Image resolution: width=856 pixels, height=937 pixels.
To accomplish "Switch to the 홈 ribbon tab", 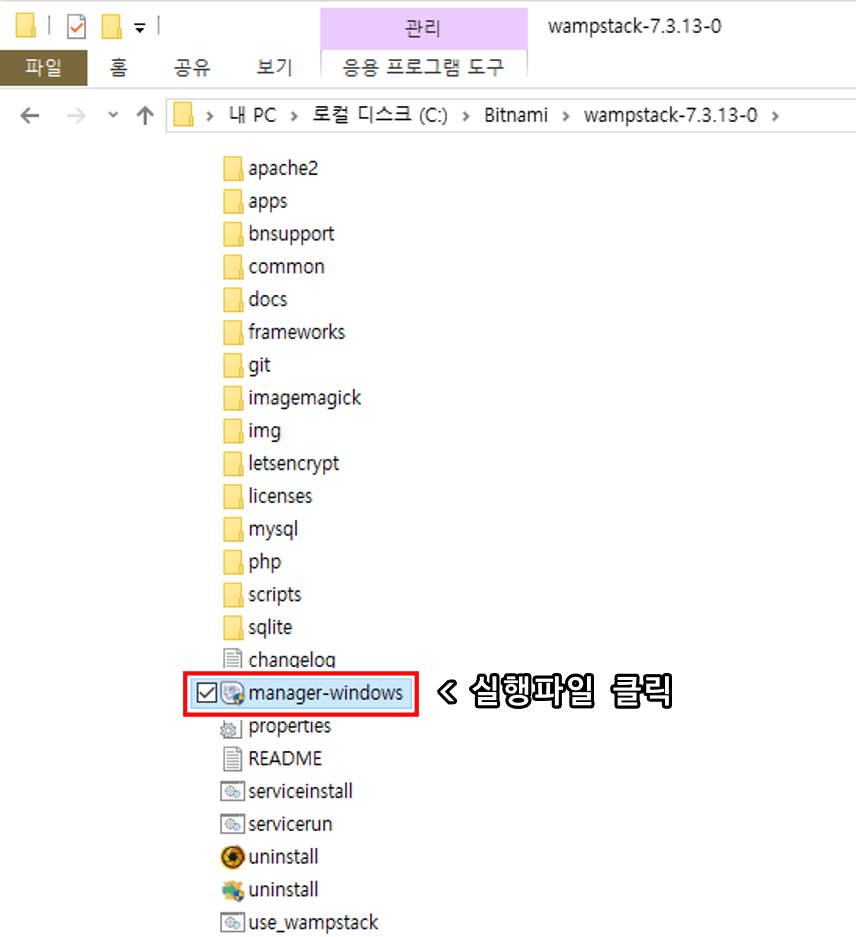I will pyautogui.click(x=119, y=68).
